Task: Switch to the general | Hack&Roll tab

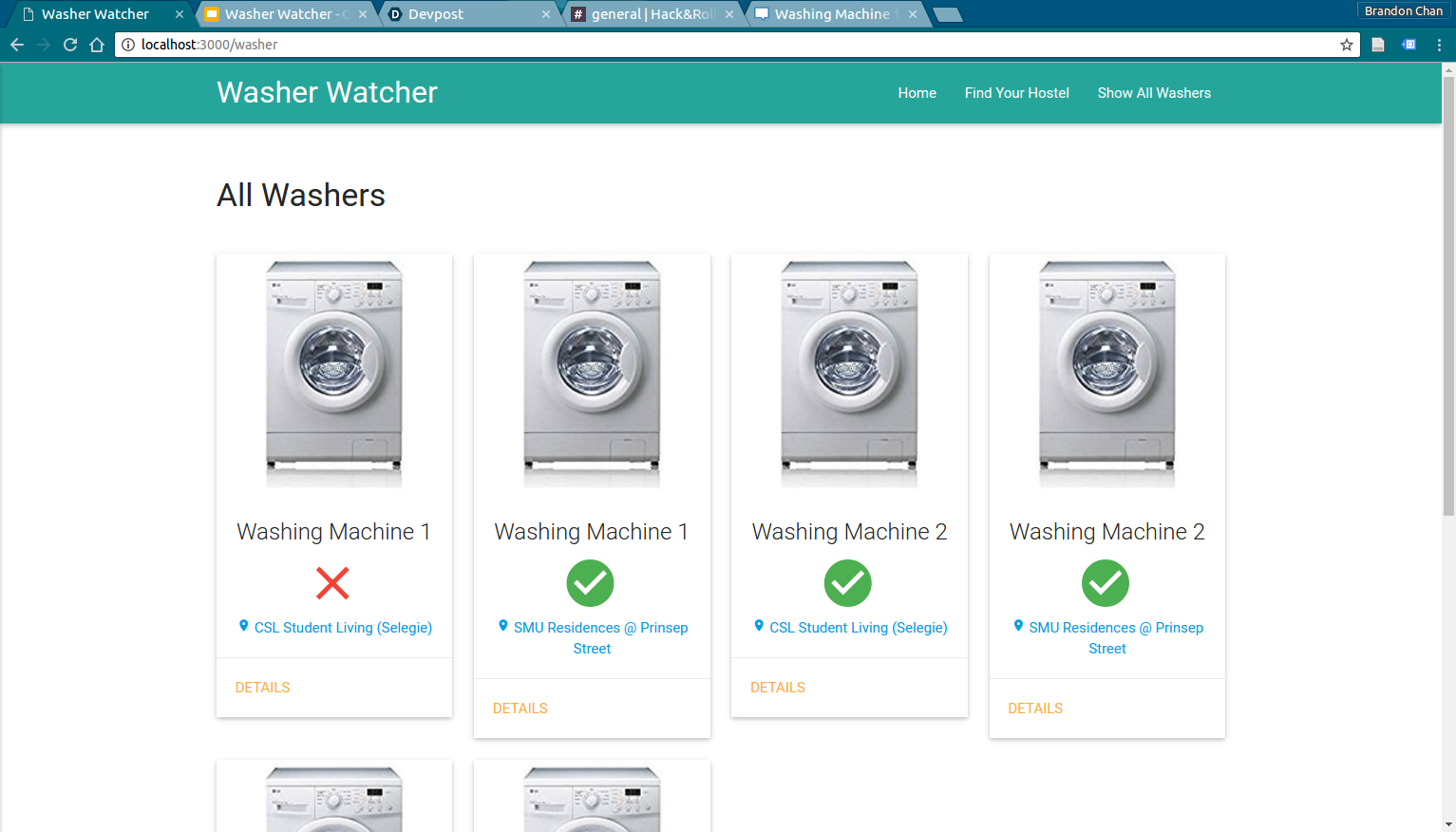Action: (651, 14)
